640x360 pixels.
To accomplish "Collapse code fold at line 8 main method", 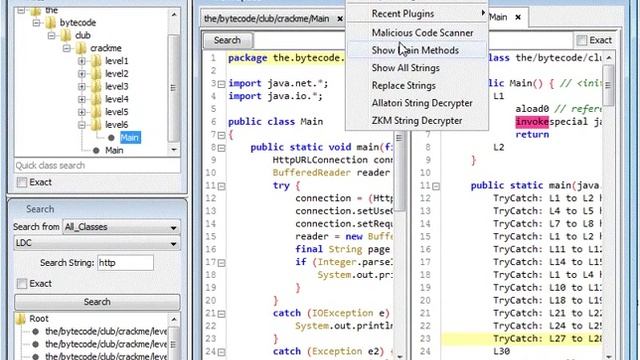I will [x=221, y=147].
